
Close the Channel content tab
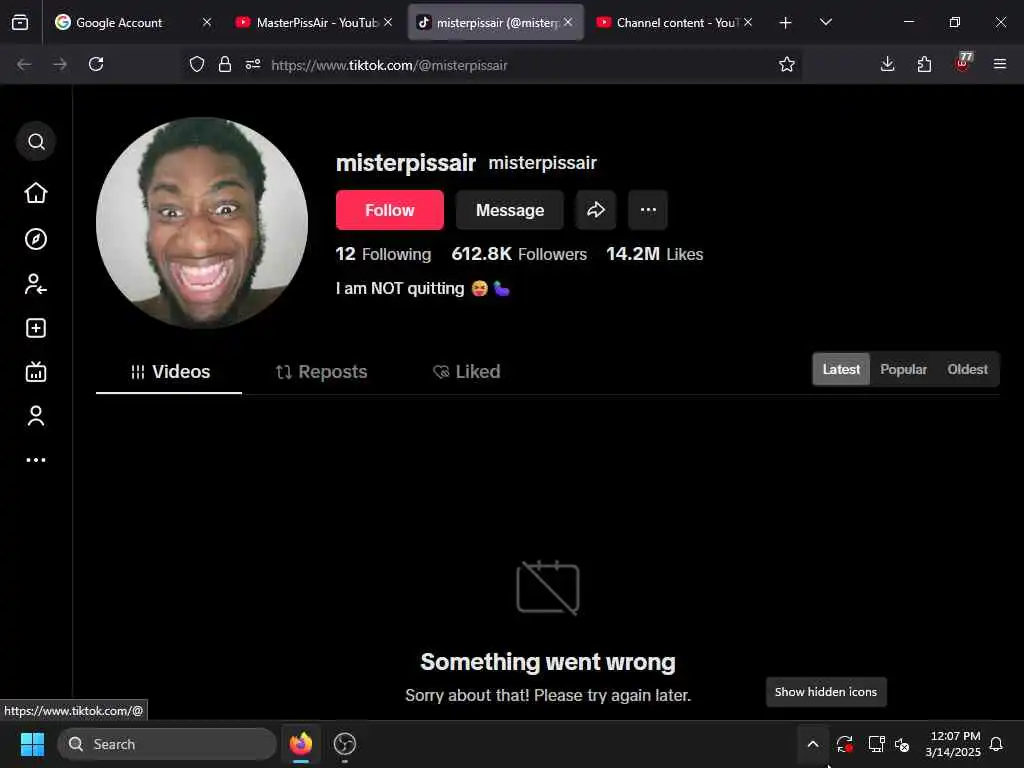point(748,22)
